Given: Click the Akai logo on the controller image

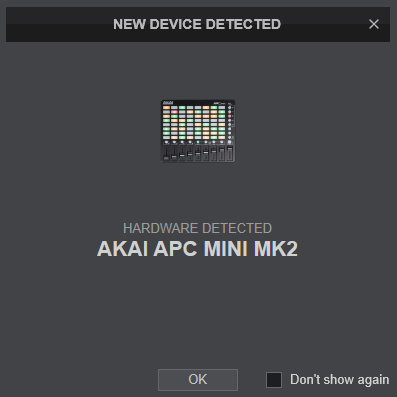Looking at the screenshot, I should [x=168, y=103].
